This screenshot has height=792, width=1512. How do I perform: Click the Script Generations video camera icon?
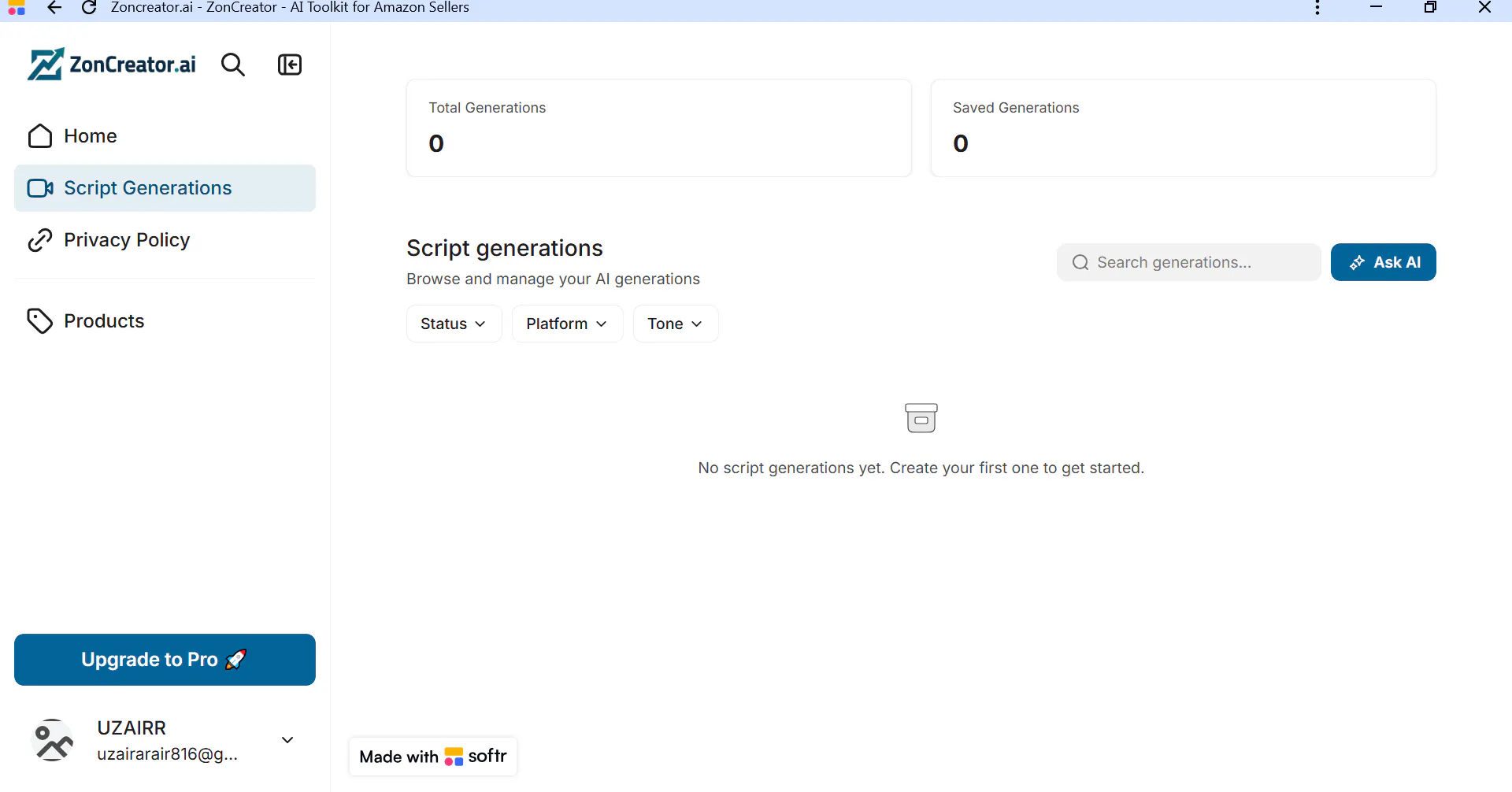(x=40, y=188)
